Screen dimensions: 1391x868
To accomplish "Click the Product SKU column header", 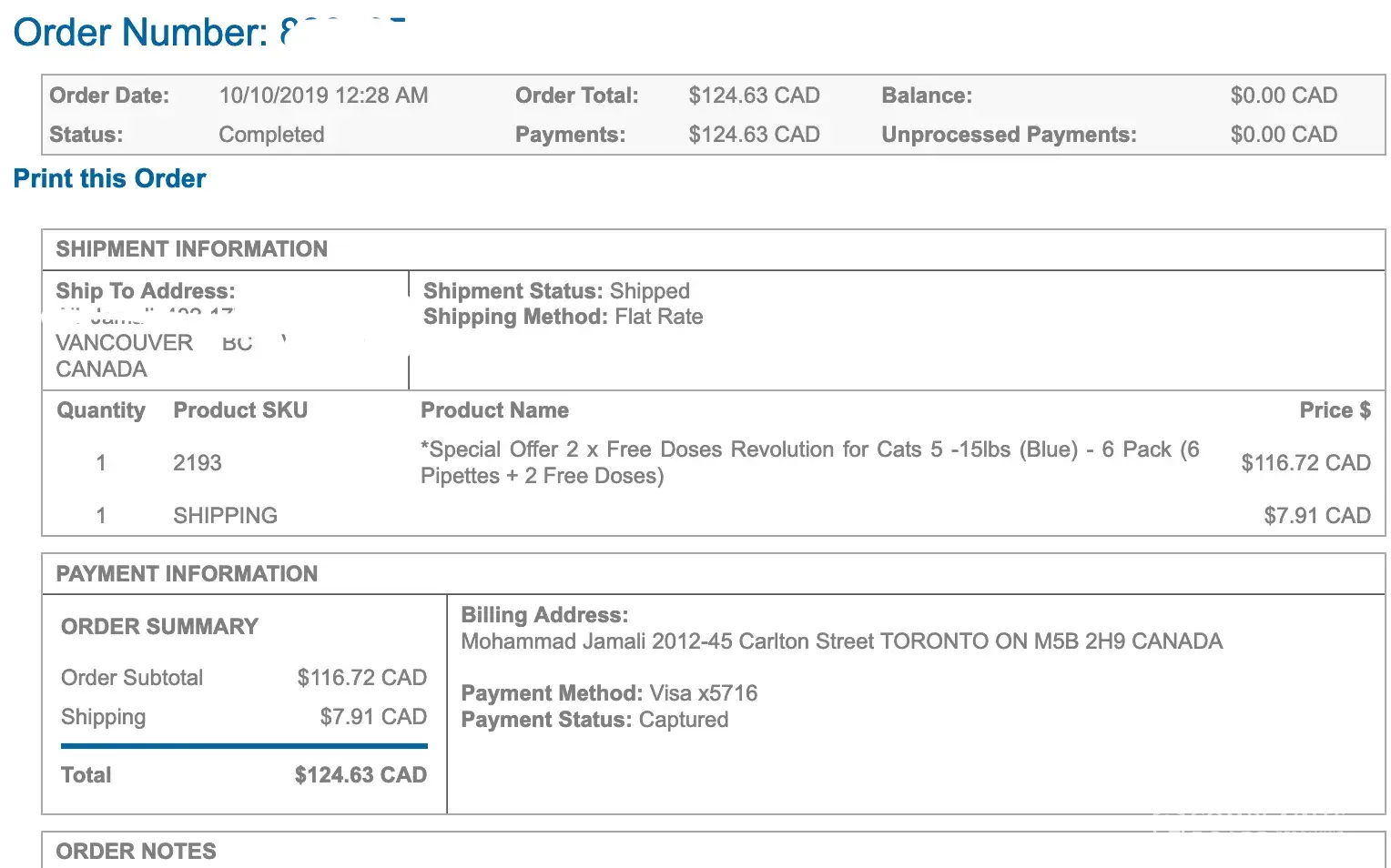I will (240, 410).
